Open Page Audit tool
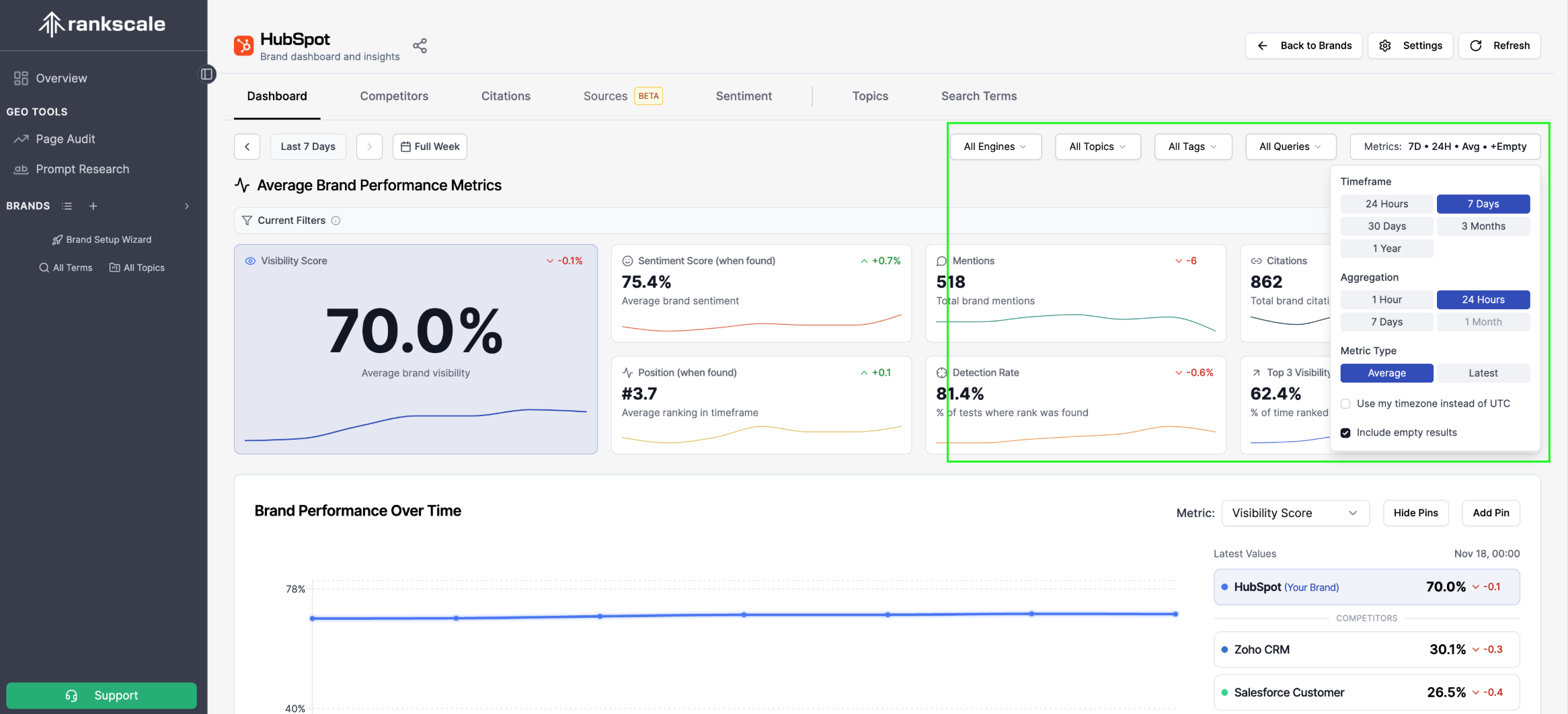1568x714 pixels. pyautogui.click(x=55, y=138)
